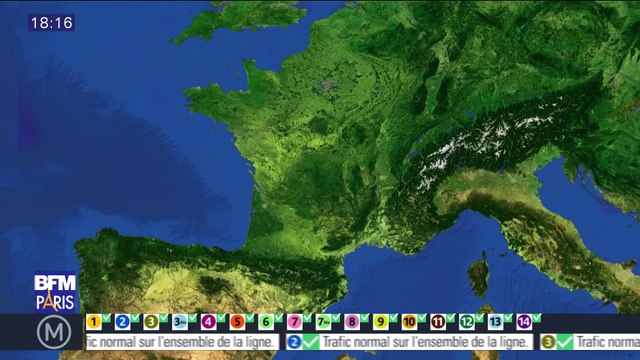Click the green check next to line 7
Screen dimensions: 640x360
[x=307, y=318]
